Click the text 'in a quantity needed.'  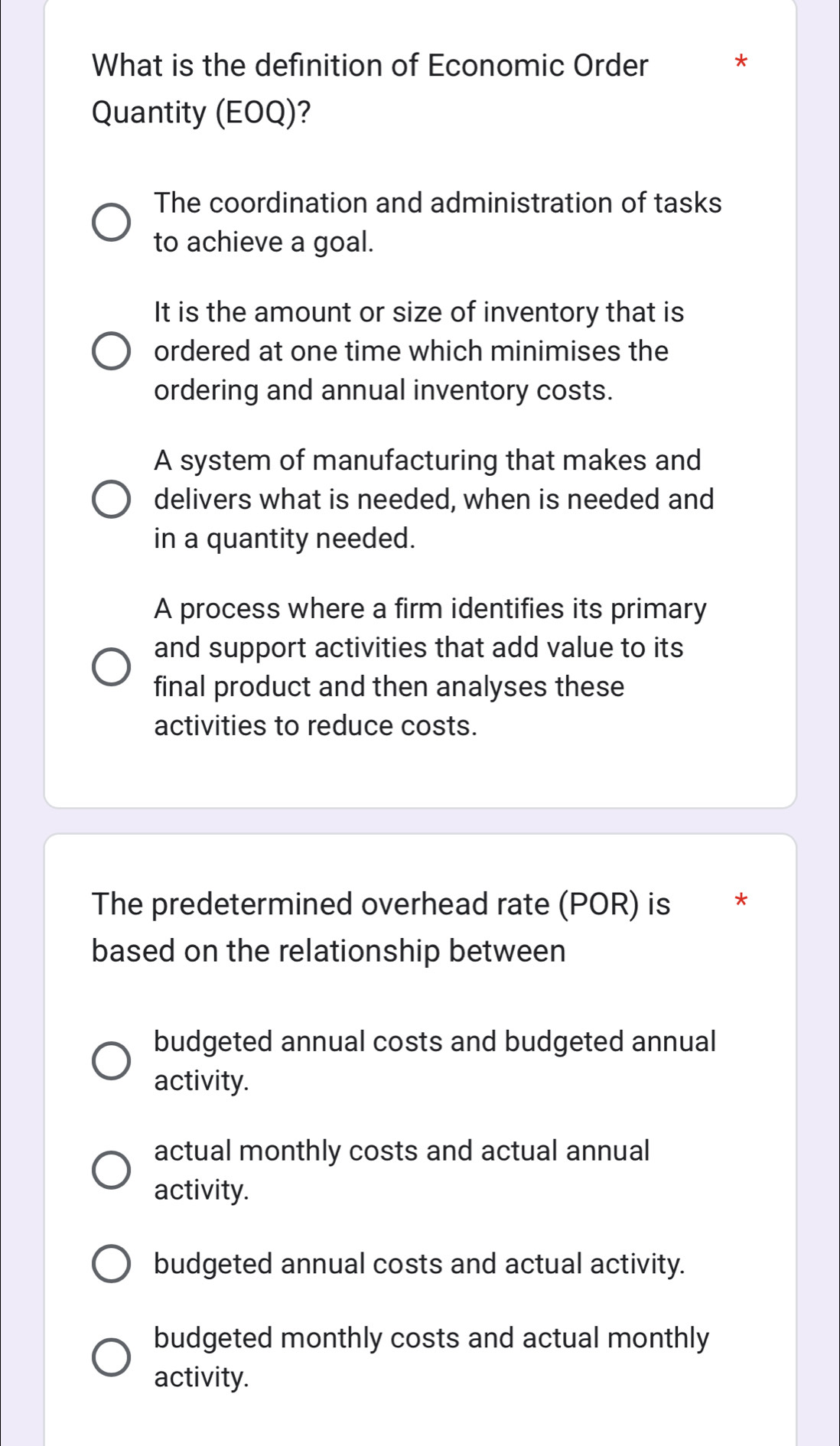click(285, 539)
